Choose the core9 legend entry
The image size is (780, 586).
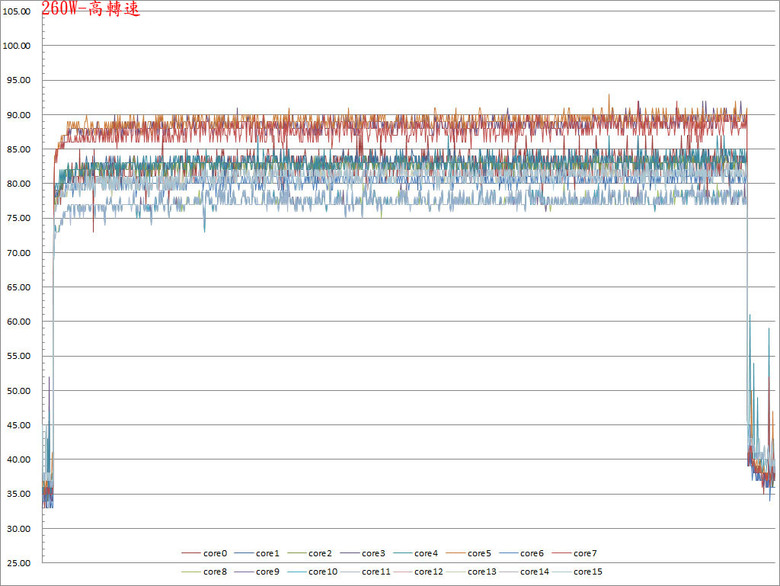coord(257,572)
